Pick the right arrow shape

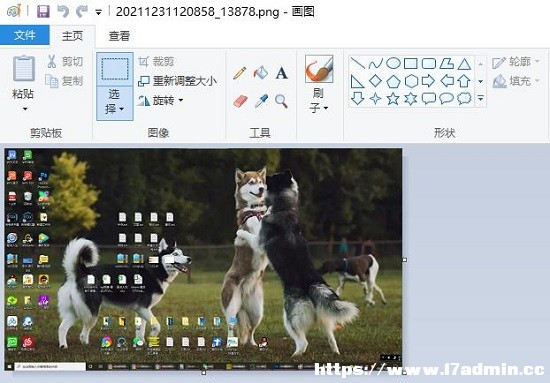click(428, 81)
